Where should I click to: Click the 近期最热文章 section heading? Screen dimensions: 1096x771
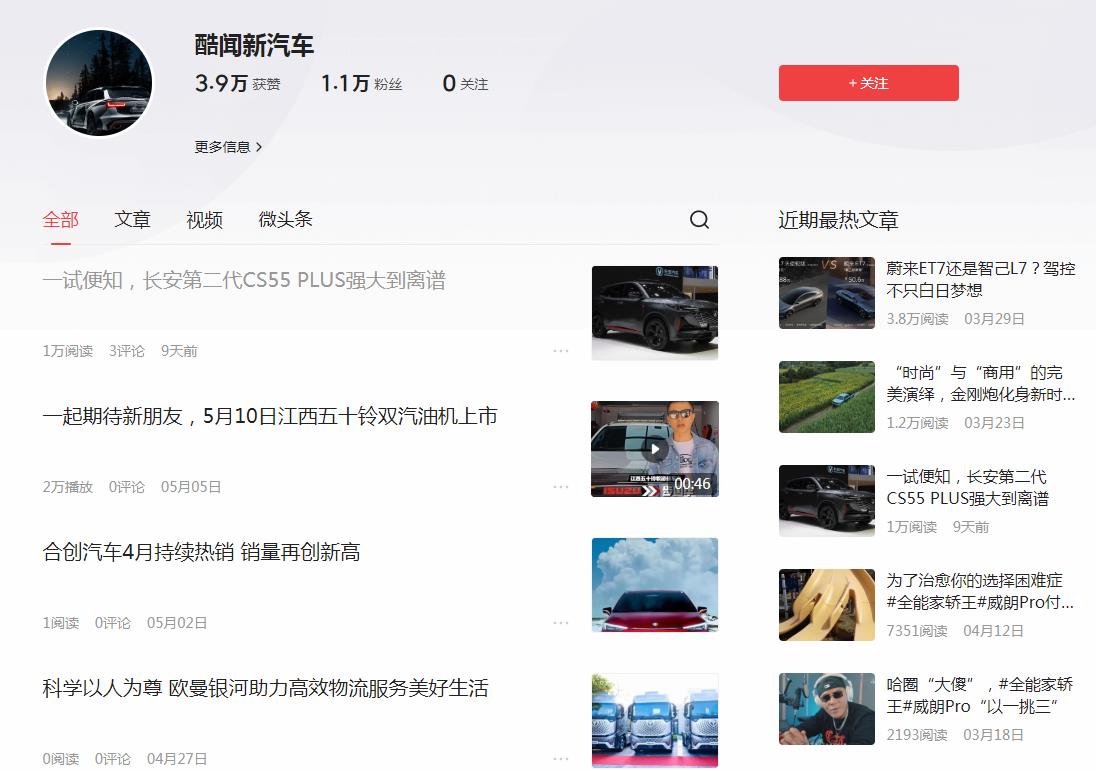(838, 220)
